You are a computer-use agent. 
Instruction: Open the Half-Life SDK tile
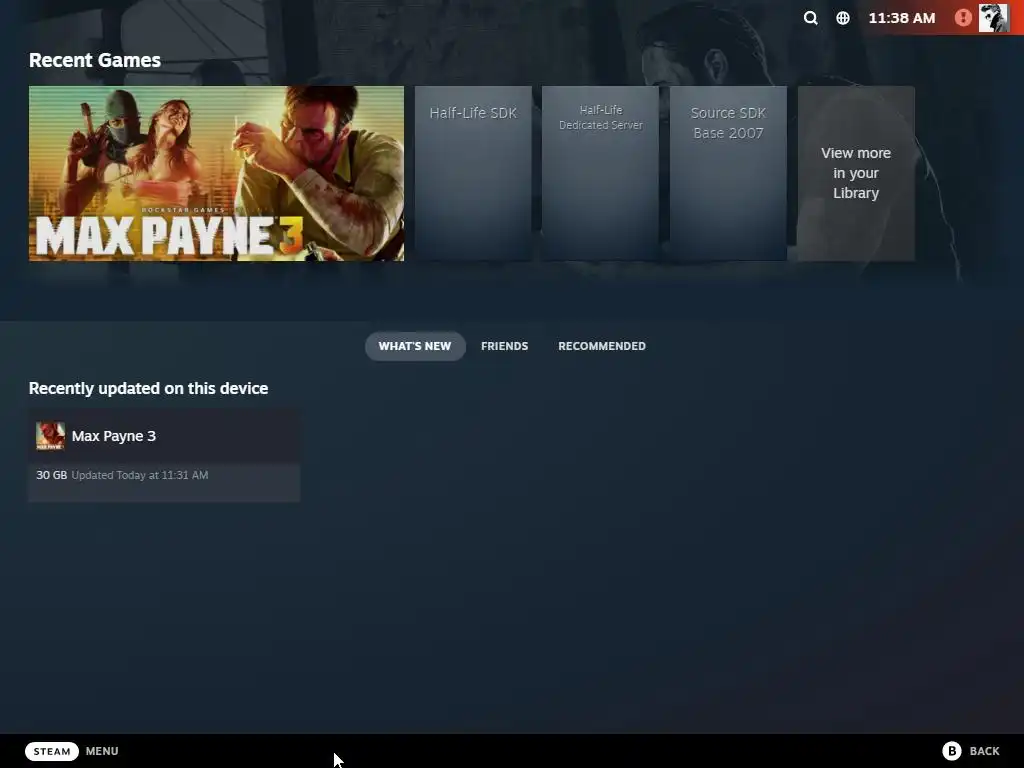473,174
